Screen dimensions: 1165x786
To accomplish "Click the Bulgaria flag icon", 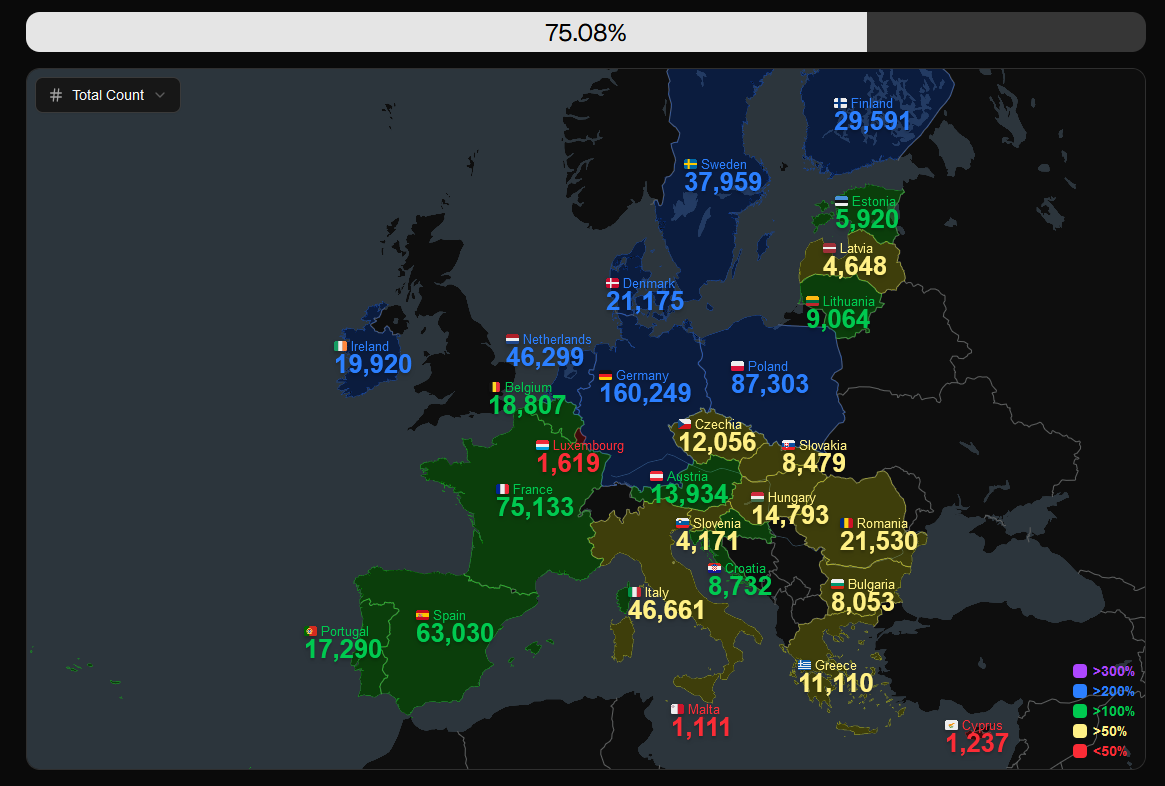I will pos(837,584).
